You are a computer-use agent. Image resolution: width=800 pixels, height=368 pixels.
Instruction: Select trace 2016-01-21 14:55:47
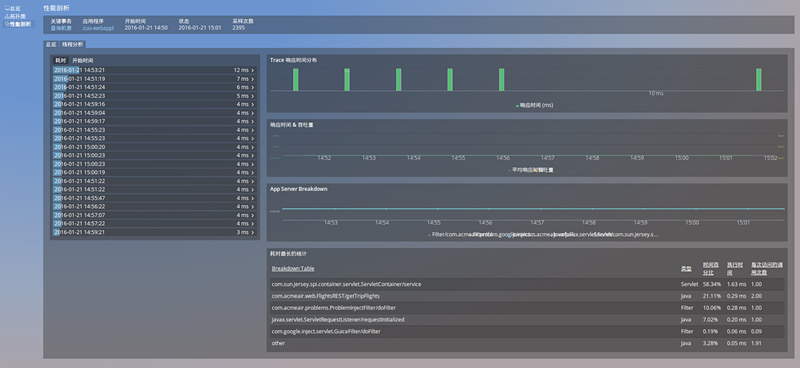point(154,198)
